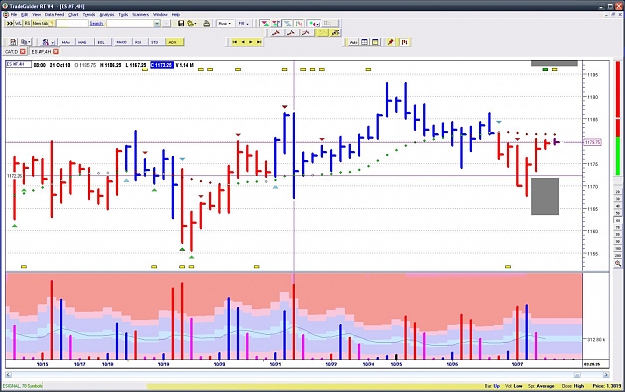The image size is (625, 392).
Task: Toggle the MAv indicator button
Action: (x=66, y=42)
